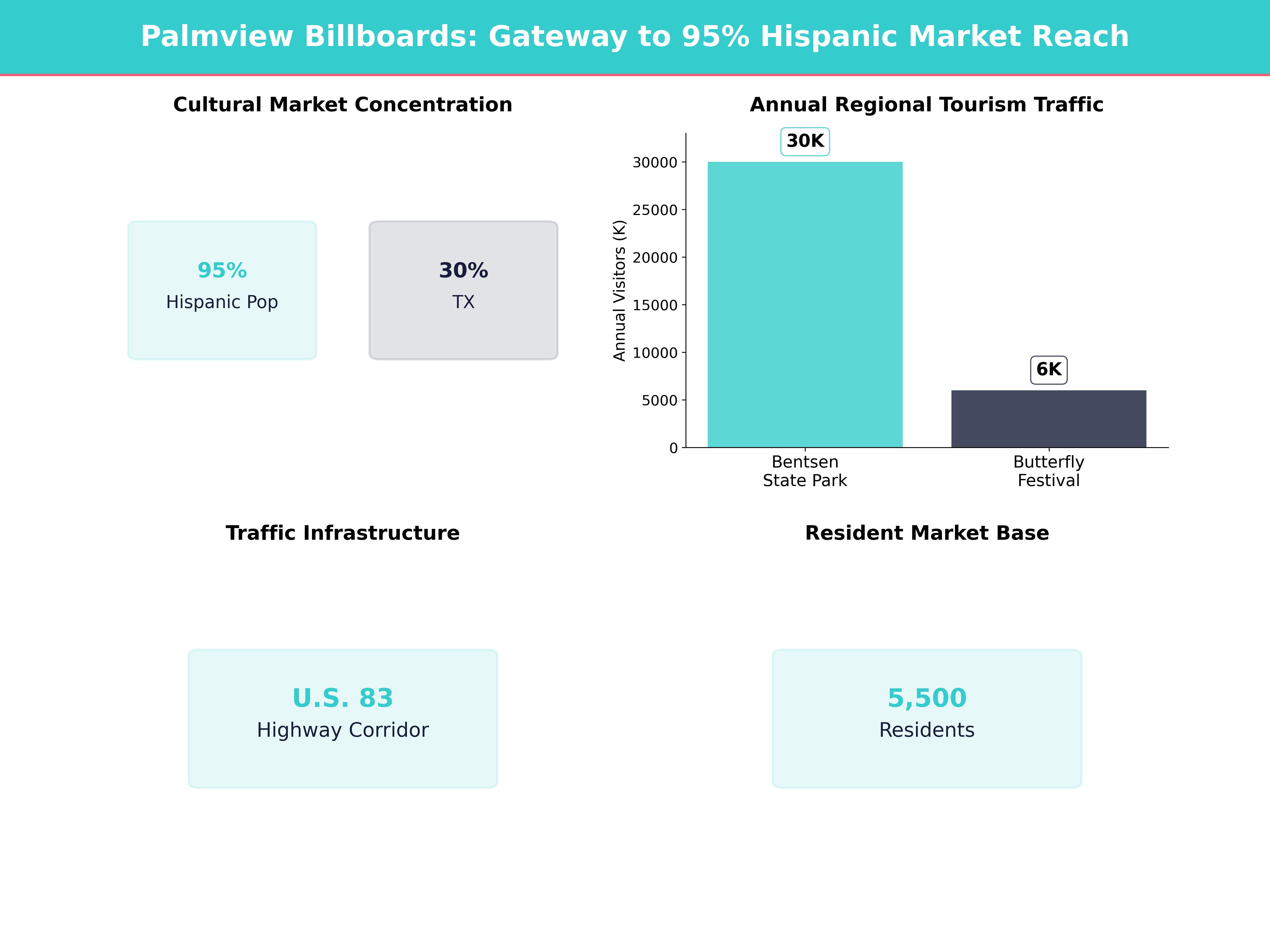Click the Cultural Market Concentration heading
1270x952 pixels.
click(x=343, y=104)
